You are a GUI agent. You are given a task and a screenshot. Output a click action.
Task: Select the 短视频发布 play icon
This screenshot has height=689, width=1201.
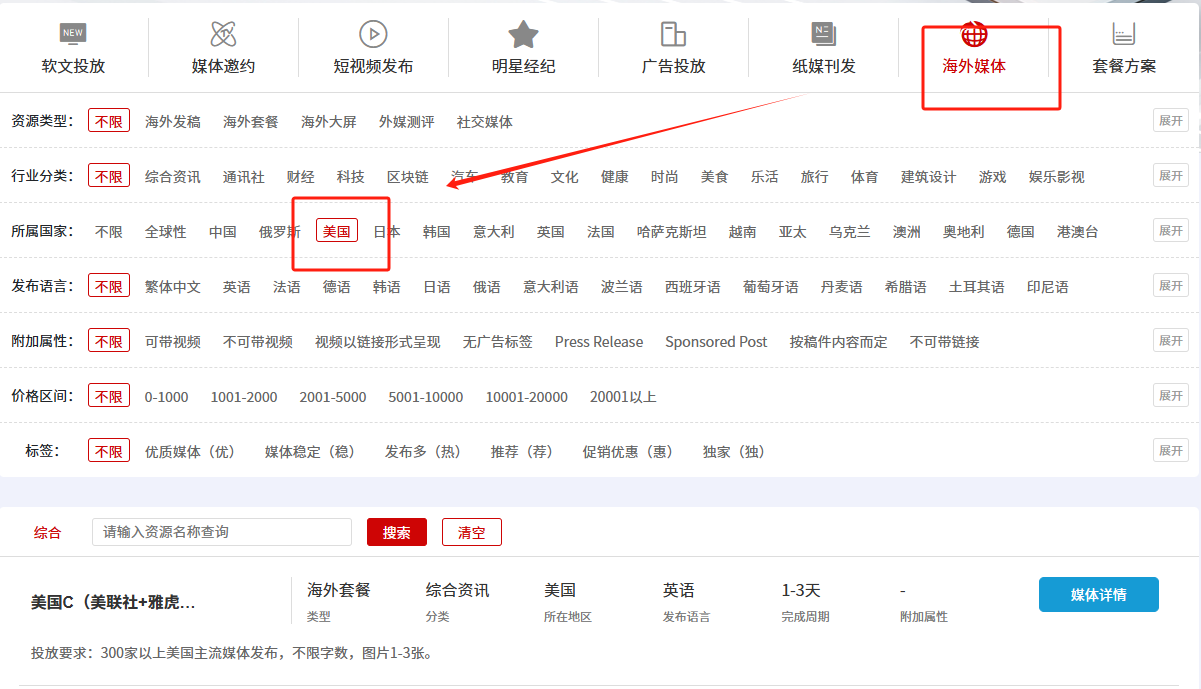pos(373,34)
